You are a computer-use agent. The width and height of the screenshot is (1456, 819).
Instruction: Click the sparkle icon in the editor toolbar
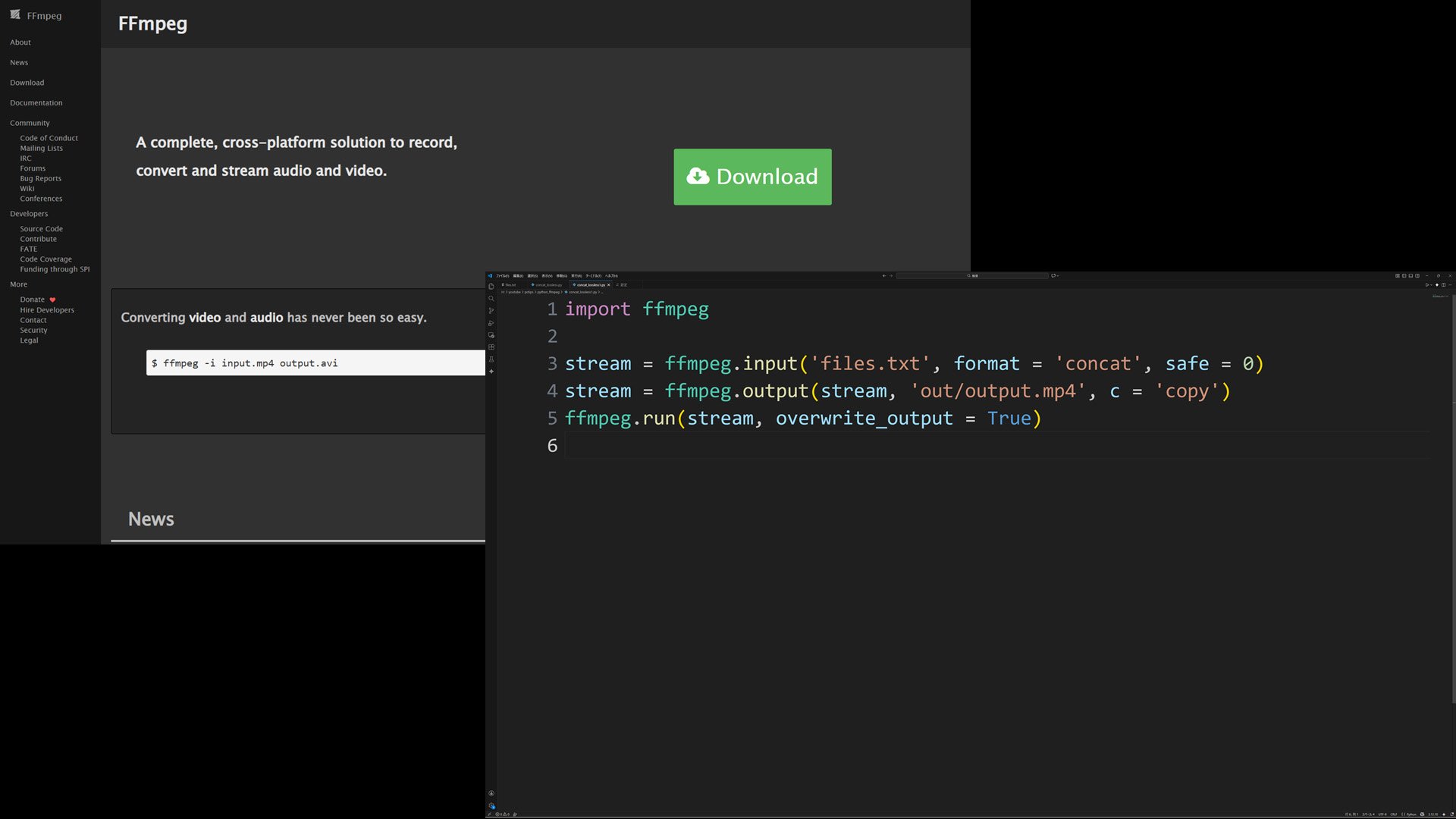pyautogui.click(x=1437, y=285)
